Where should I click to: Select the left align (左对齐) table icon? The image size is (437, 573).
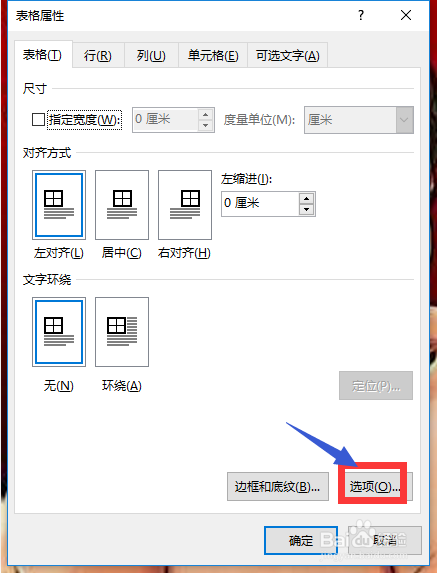click(59, 205)
